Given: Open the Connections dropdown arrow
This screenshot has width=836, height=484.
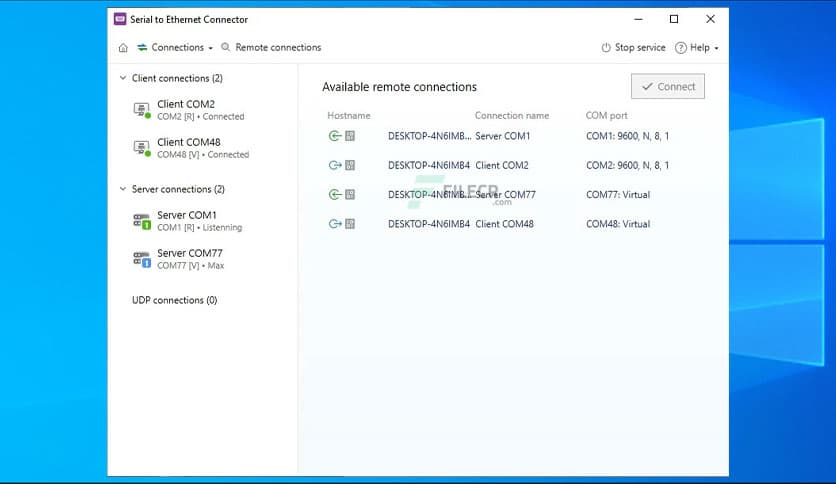Looking at the screenshot, I should tap(211, 48).
